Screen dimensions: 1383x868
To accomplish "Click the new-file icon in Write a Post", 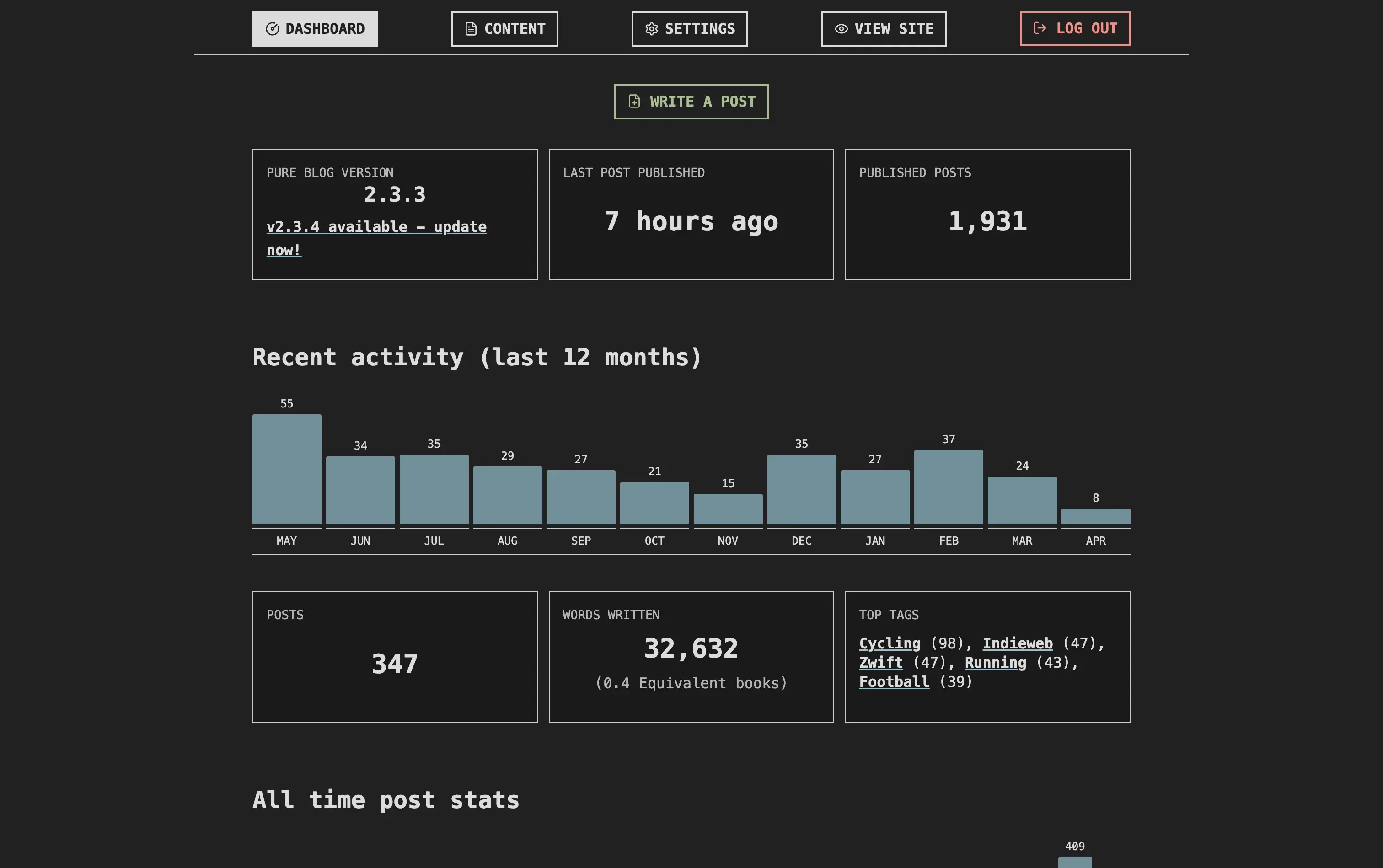I will (634, 102).
